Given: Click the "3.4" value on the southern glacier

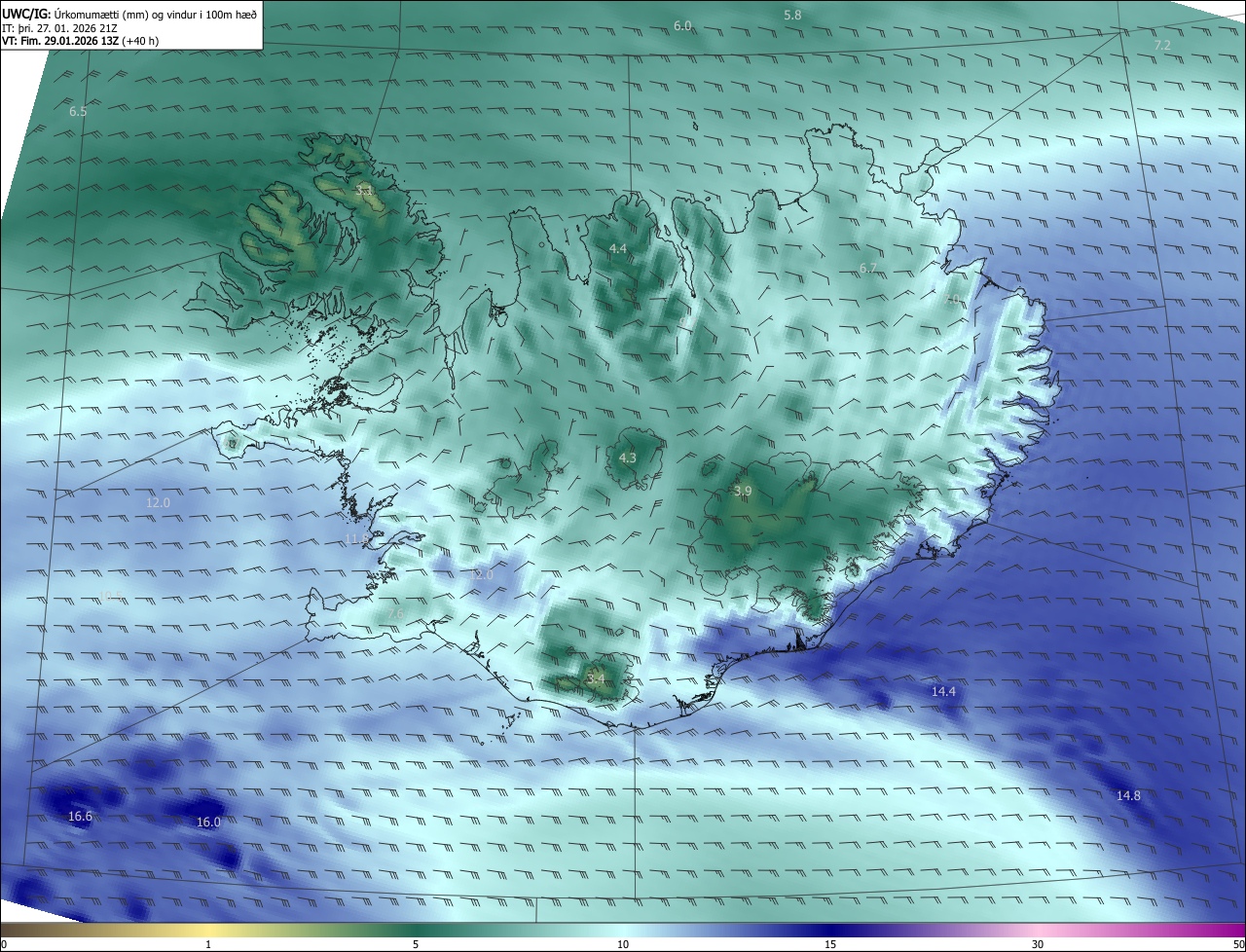Looking at the screenshot, I should tap(596, 678).
